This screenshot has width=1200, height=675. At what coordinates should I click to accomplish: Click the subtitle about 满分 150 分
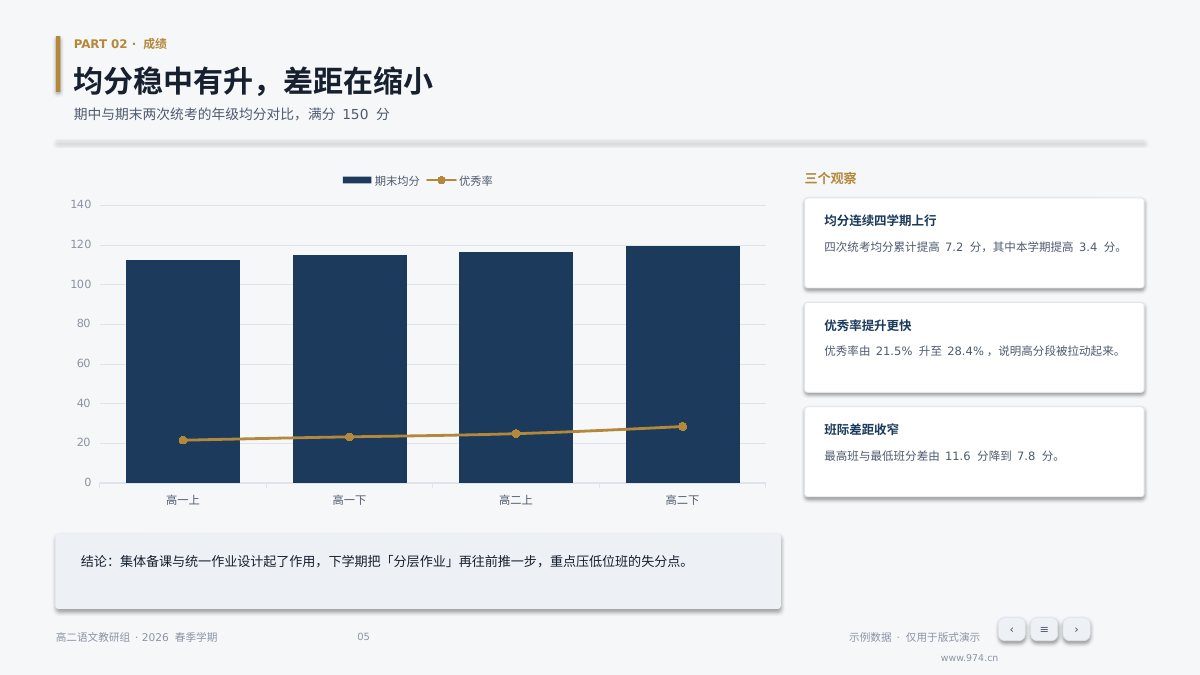pos(231,114)
